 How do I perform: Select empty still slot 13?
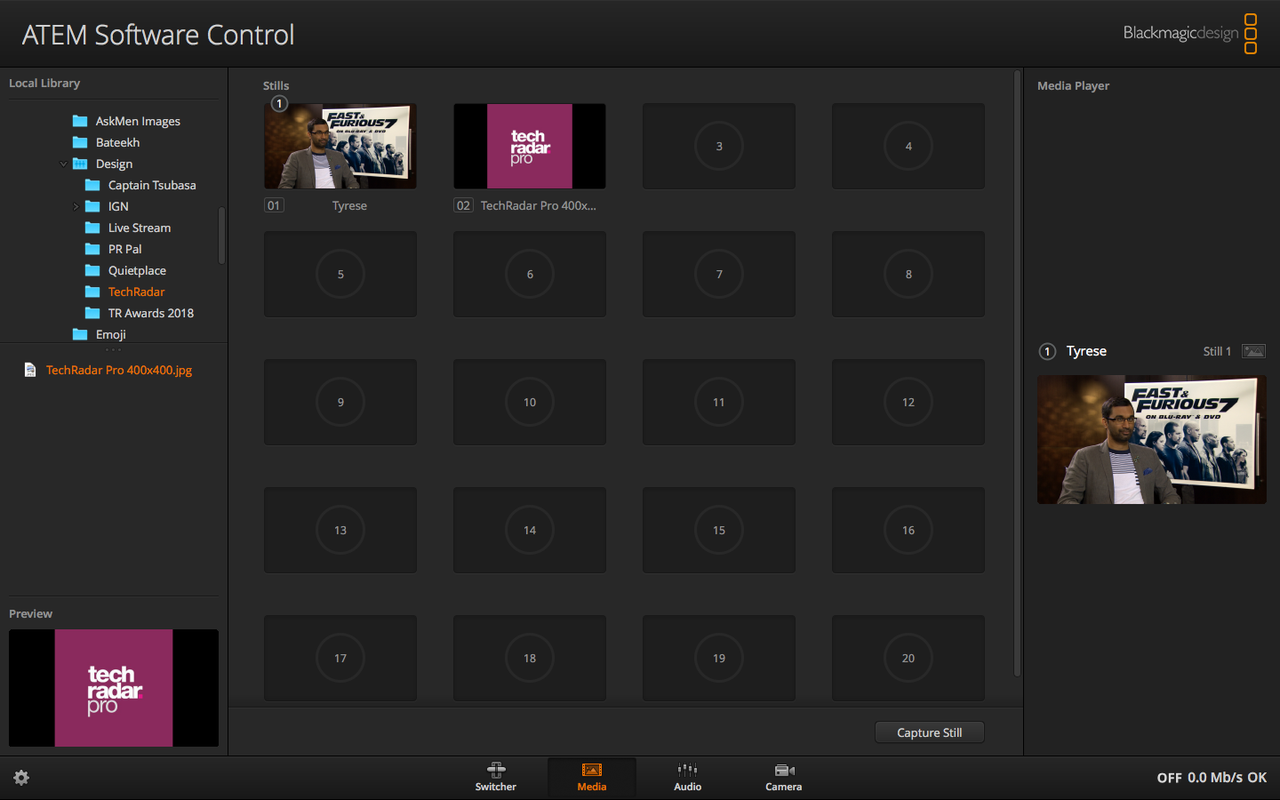point(340,530)
